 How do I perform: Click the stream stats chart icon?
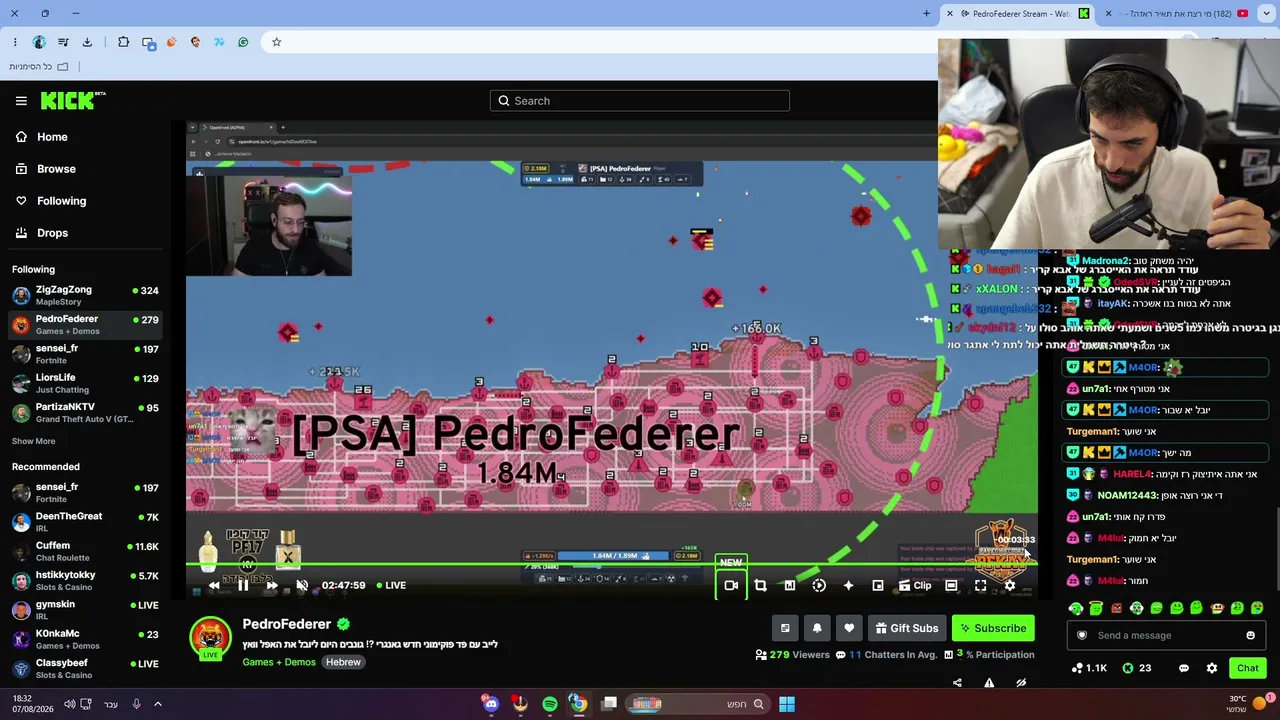click(789, 585)
